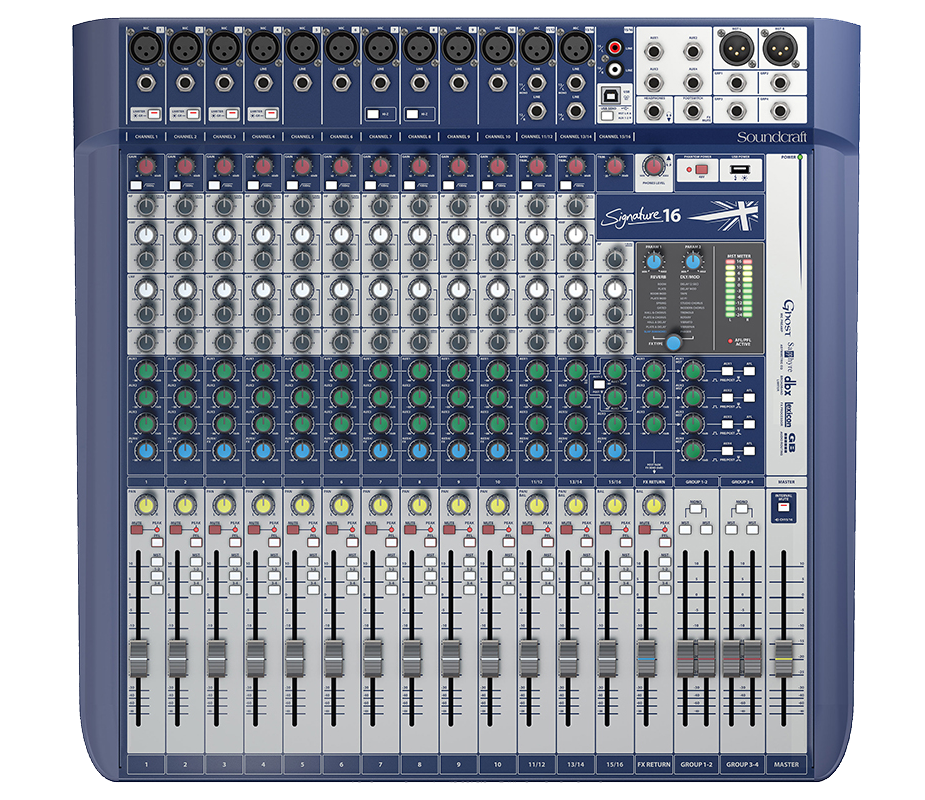The image size is (925, 800).
Task: Click the FX TYPE selector knob
Action: pyautogui.click(x=673, y=343)
